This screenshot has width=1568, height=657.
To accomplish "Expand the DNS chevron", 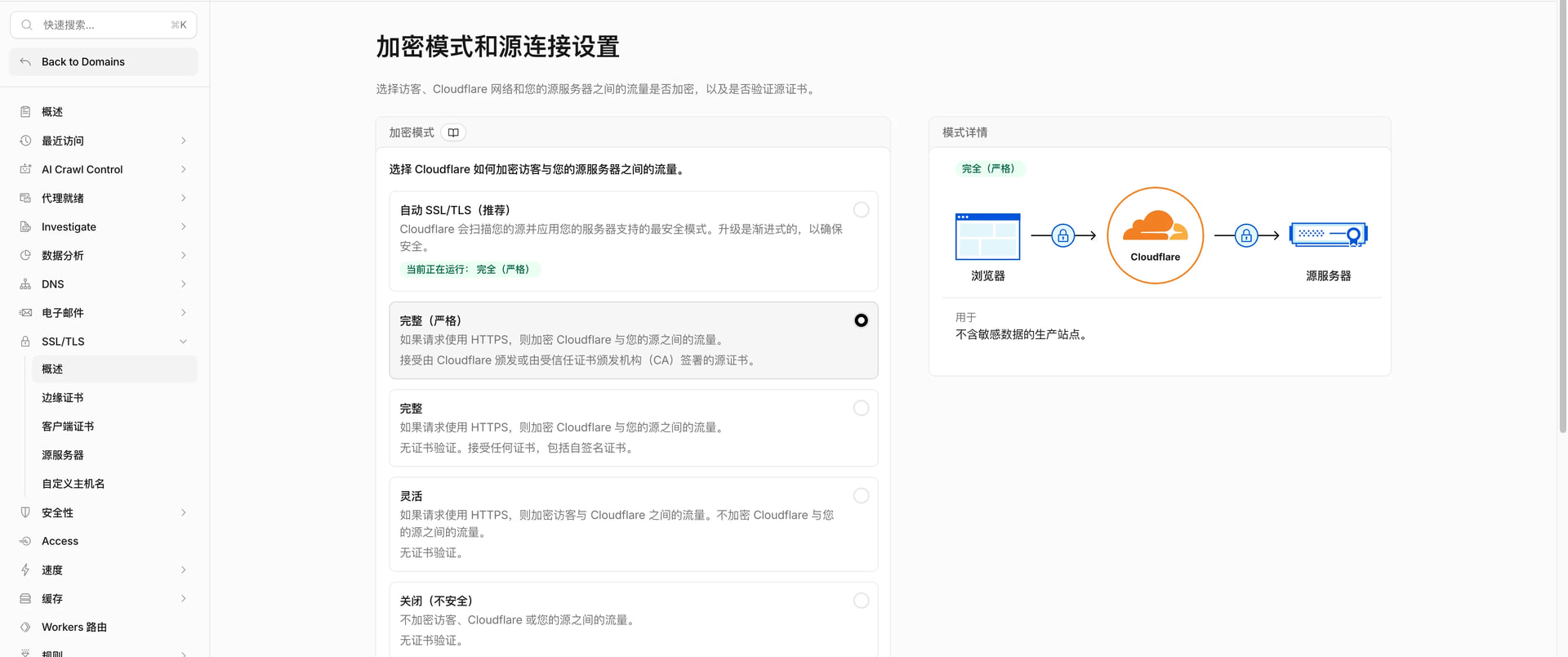I will tap(184, 284).
